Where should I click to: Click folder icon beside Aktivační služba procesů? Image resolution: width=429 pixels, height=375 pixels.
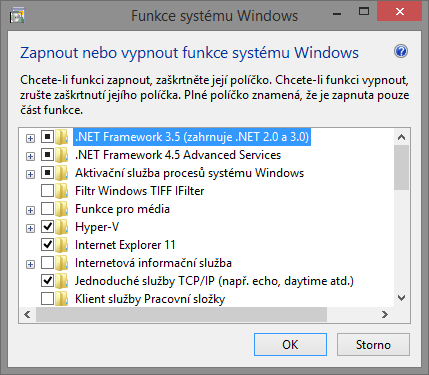62,173
